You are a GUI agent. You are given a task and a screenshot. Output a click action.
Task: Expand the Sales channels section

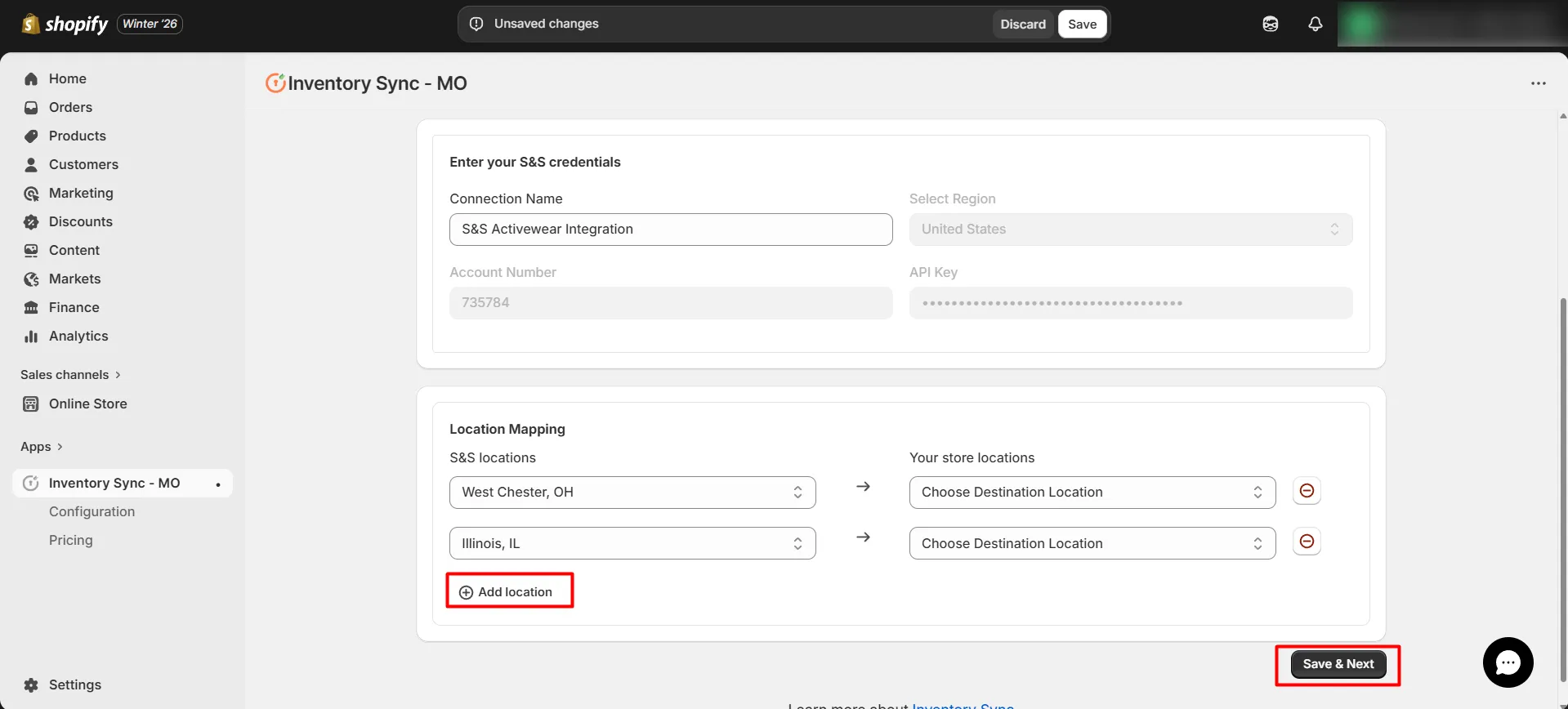(71, 375)
